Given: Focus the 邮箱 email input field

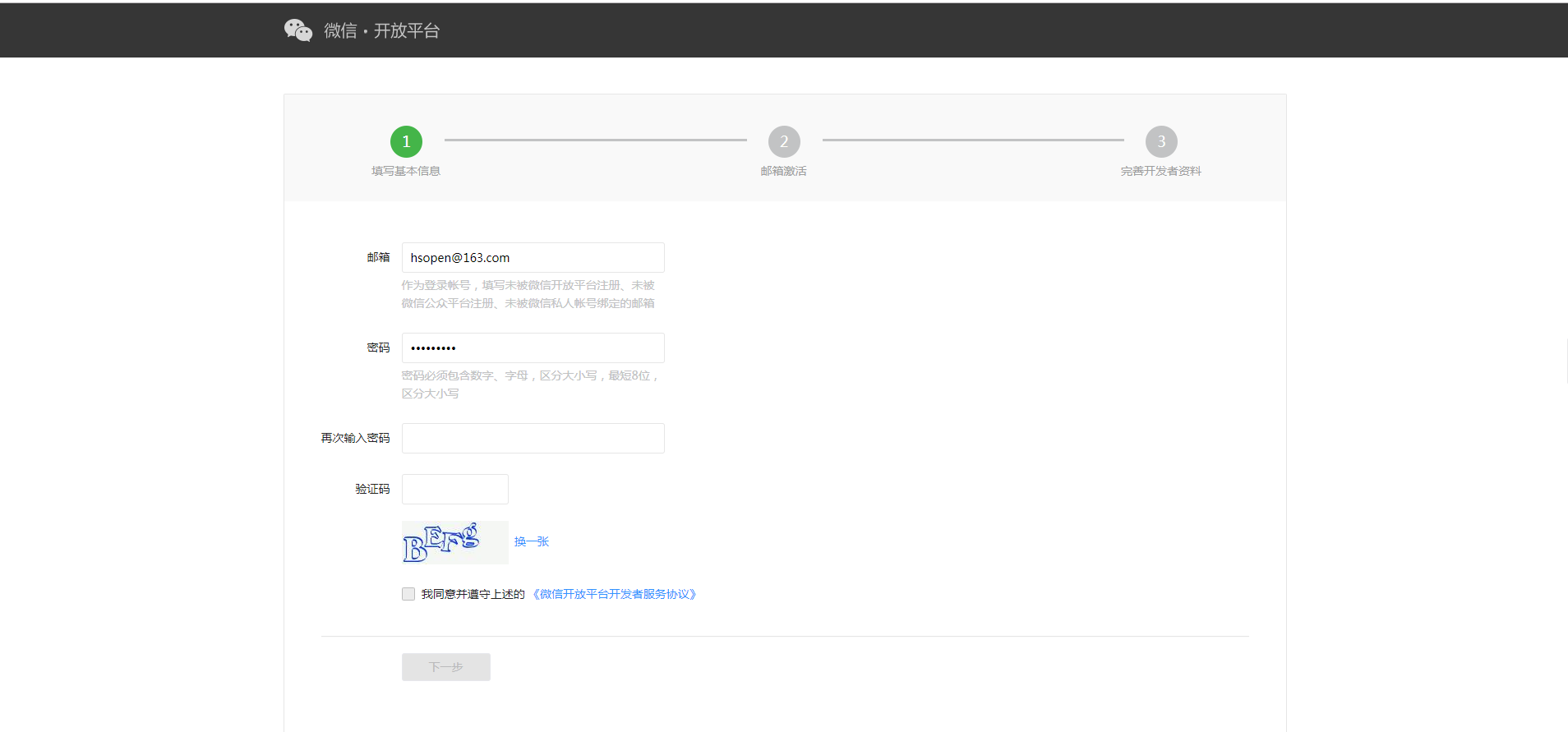Looking at the screenshot, I should pyautogui.click(x=533, y=257).
